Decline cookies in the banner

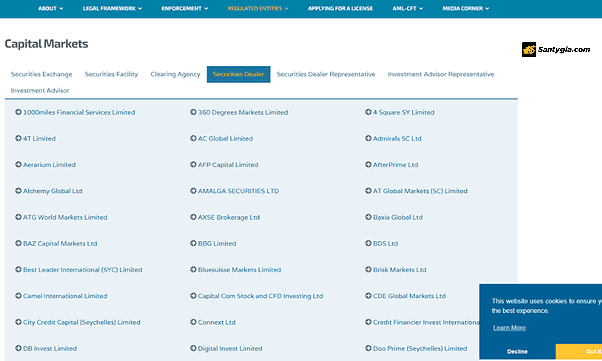(x=517, y=351)
